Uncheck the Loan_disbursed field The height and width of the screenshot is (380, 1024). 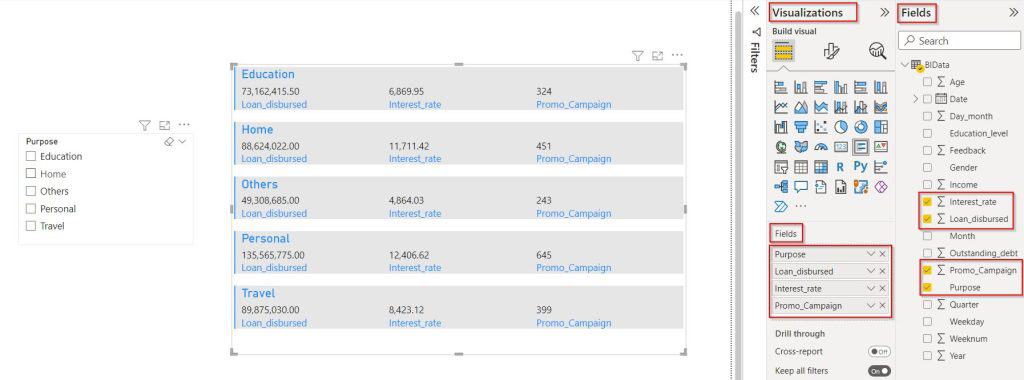tap(927, 219)
